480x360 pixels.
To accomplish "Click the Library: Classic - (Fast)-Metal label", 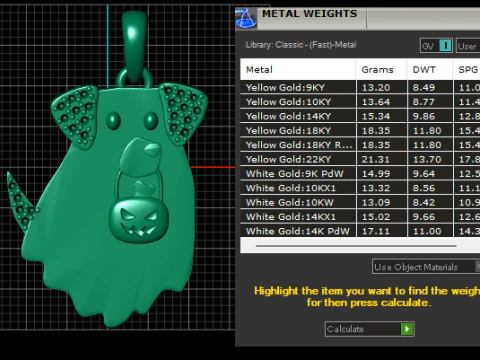I will (x=301, y=45).
